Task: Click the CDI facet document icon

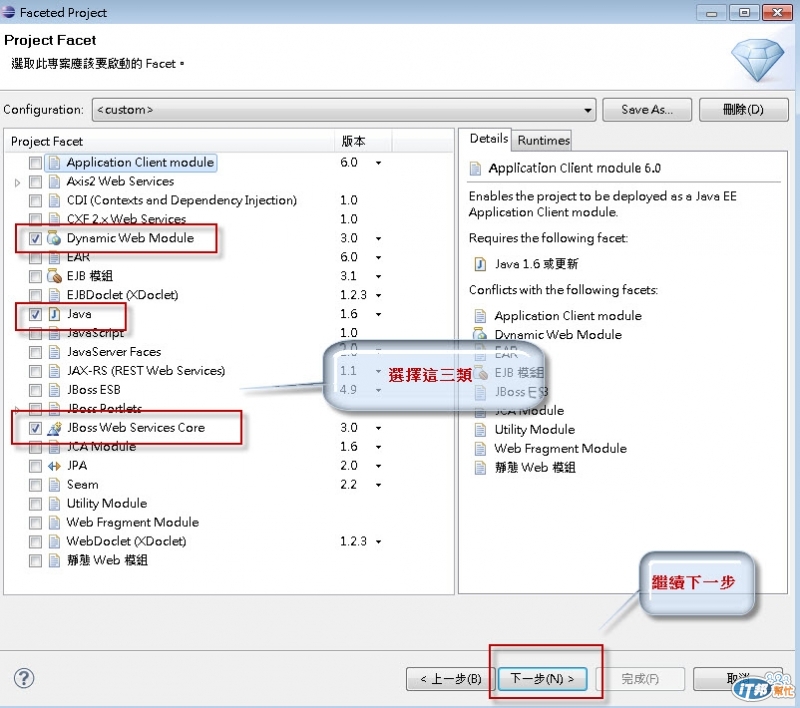Action: pyautogui.click(x=54, y=200)
